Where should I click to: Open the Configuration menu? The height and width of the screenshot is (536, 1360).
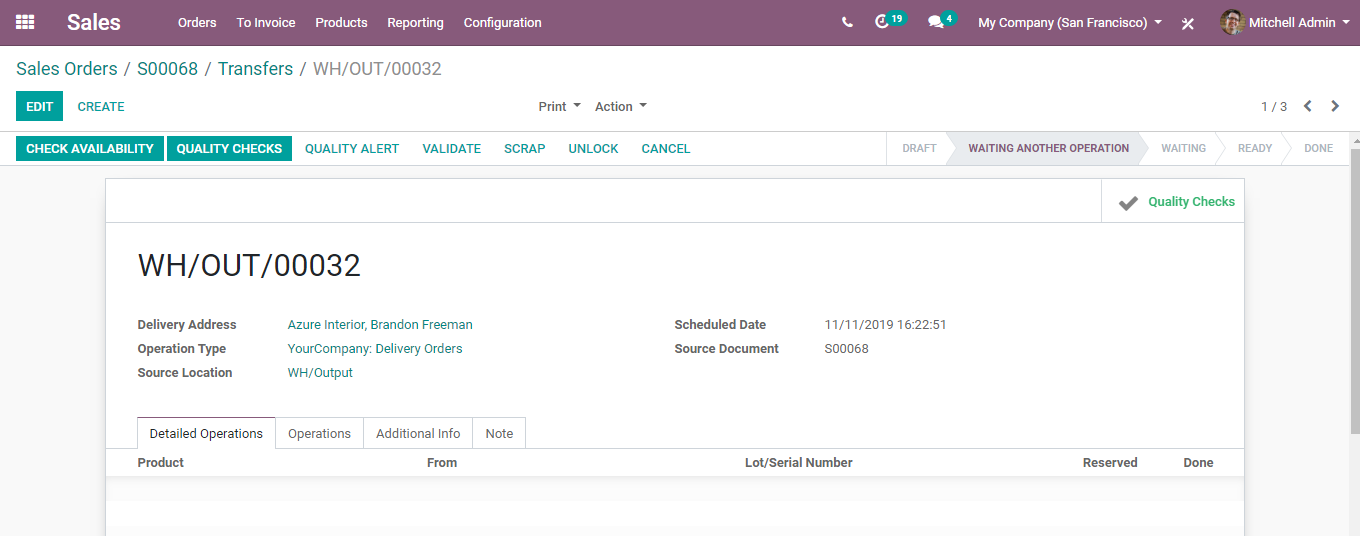click(x=503, y=22)
